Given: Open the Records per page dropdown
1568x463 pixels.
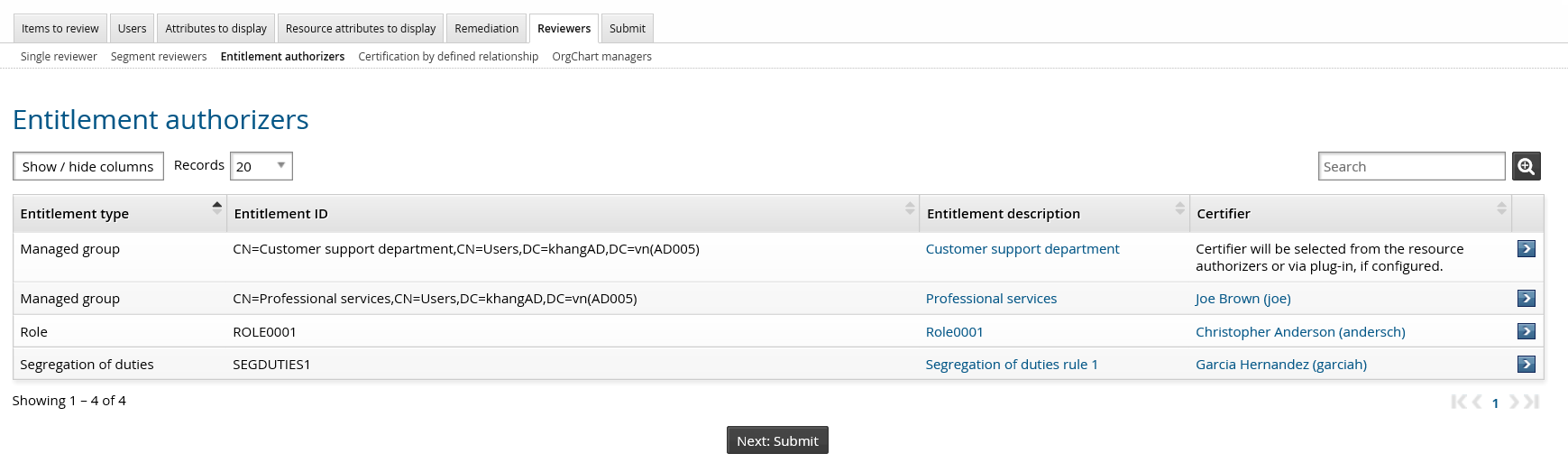Looking at the screenshot, I should coord(261,166).
